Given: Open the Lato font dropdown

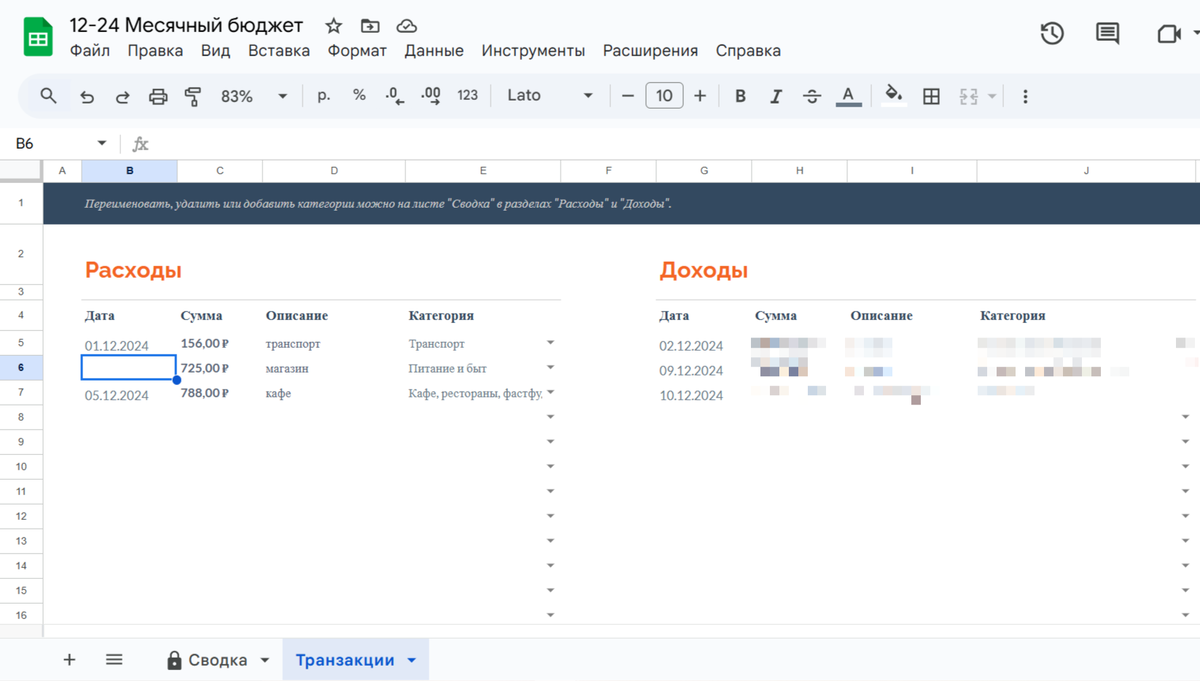Looking at the screenshot, I should tap(550, 96).
